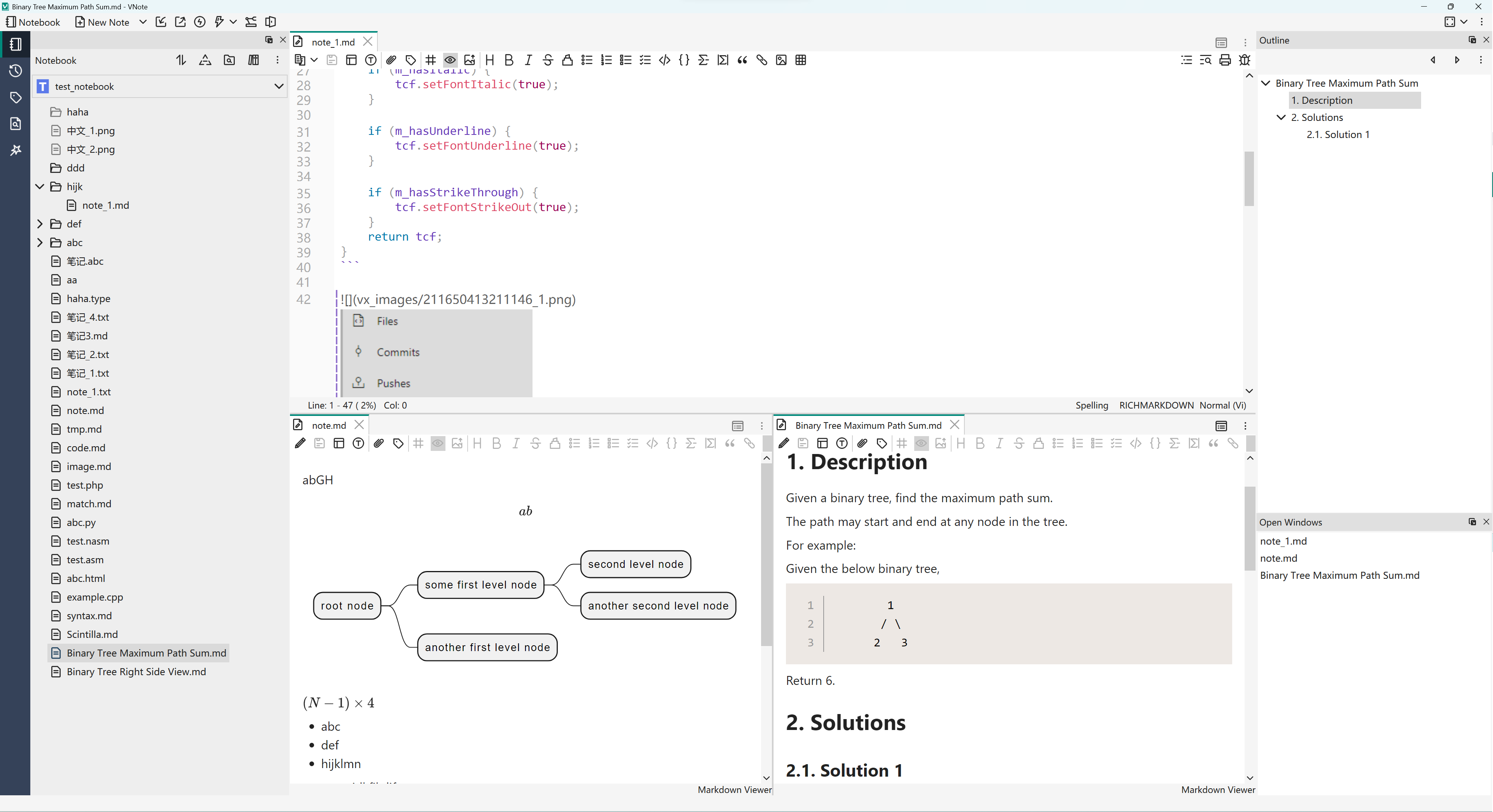Click the Bold formatting icon in note_1.md toolbar
Screen dimensions: 1493x812
(x=509, y=60)
